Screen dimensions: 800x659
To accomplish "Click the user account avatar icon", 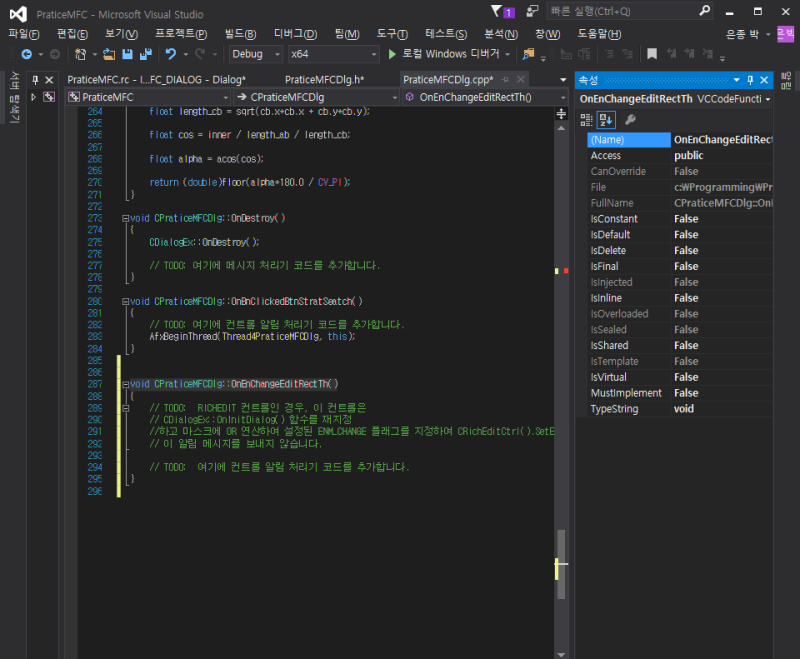I will (x=786, y=34).
